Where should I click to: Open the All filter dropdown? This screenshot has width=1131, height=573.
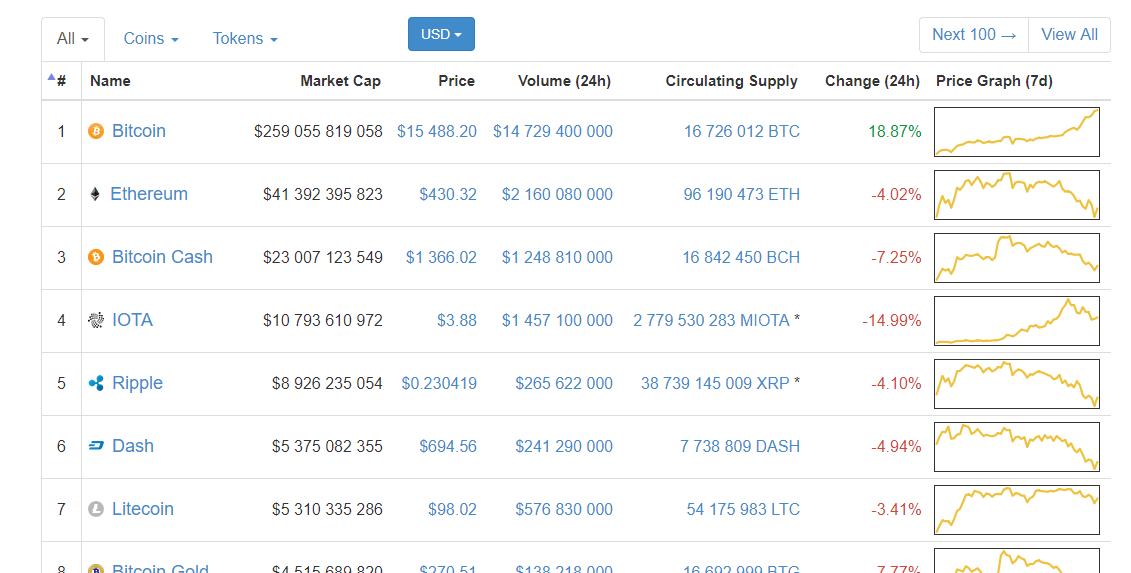pyautogui.click(x=73, y=39)
